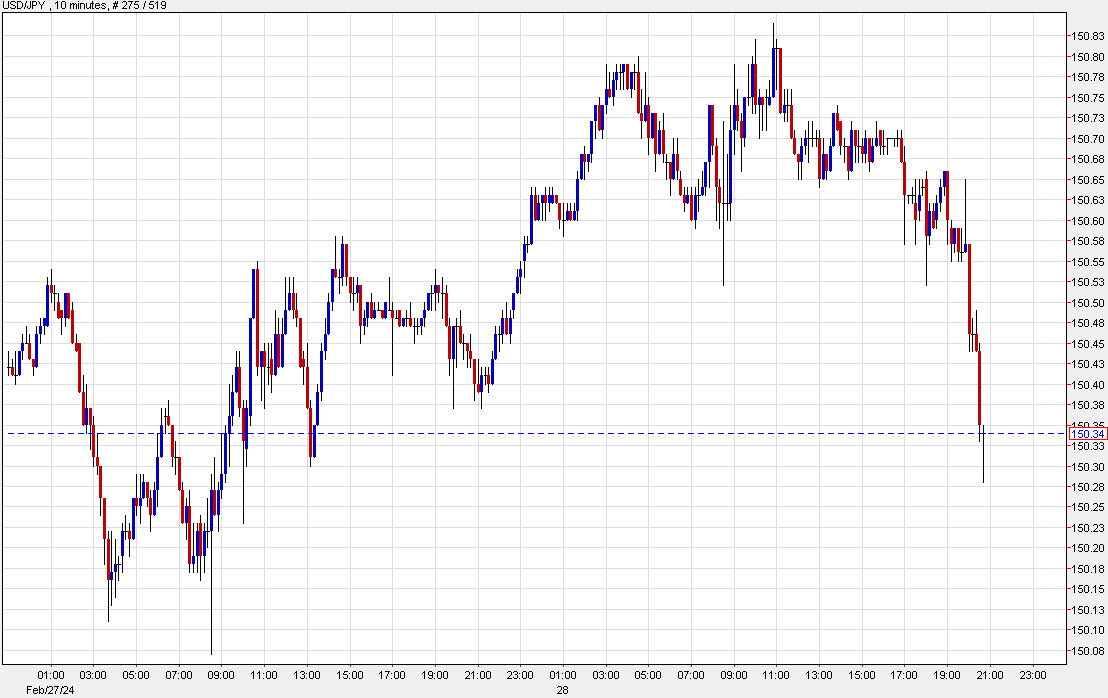Click the Feb/27/24 date label
This screenshot has height=698, width=1108.
point(50,690)
